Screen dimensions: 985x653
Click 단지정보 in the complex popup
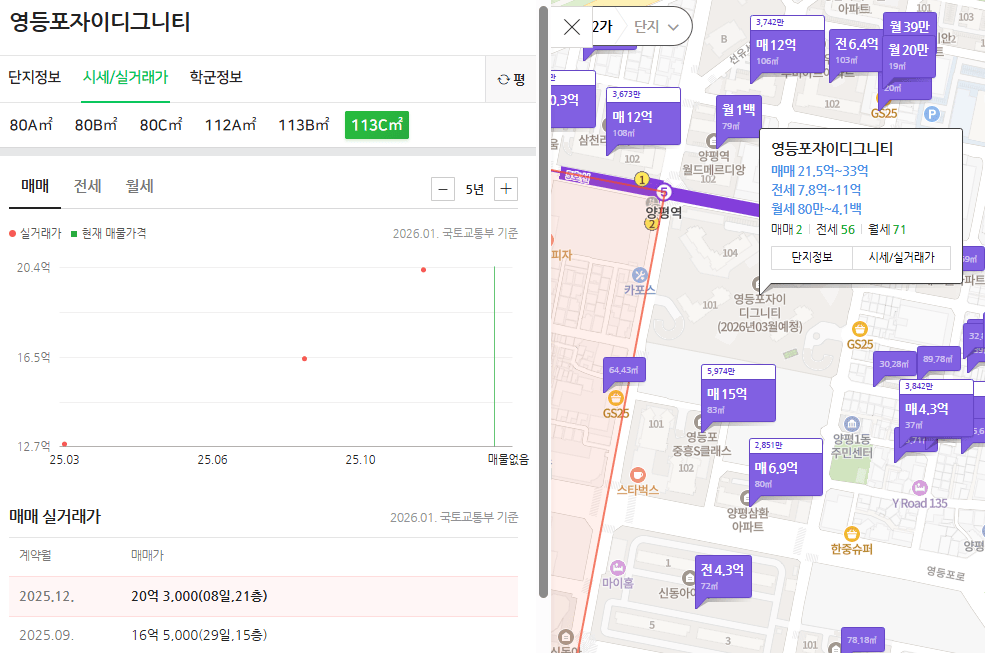click(x=810, y=257)
